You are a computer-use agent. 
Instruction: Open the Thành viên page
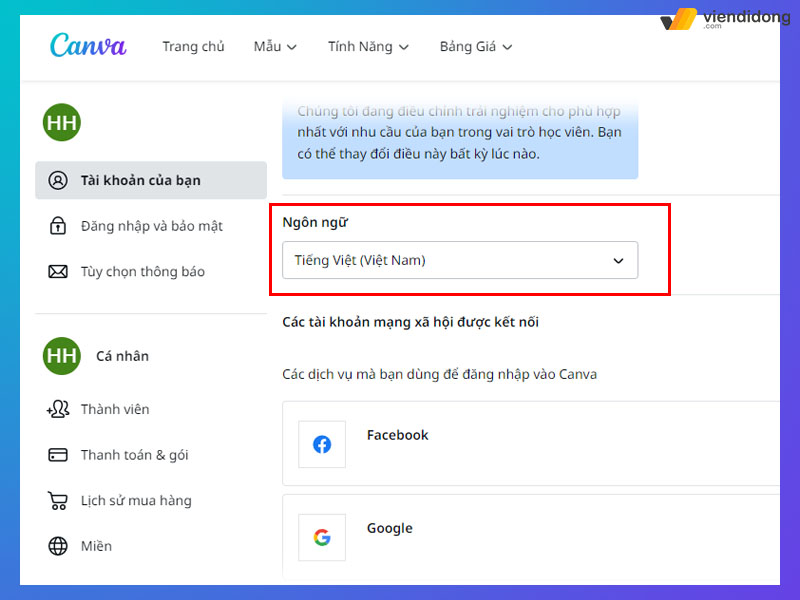click(115, 409)
